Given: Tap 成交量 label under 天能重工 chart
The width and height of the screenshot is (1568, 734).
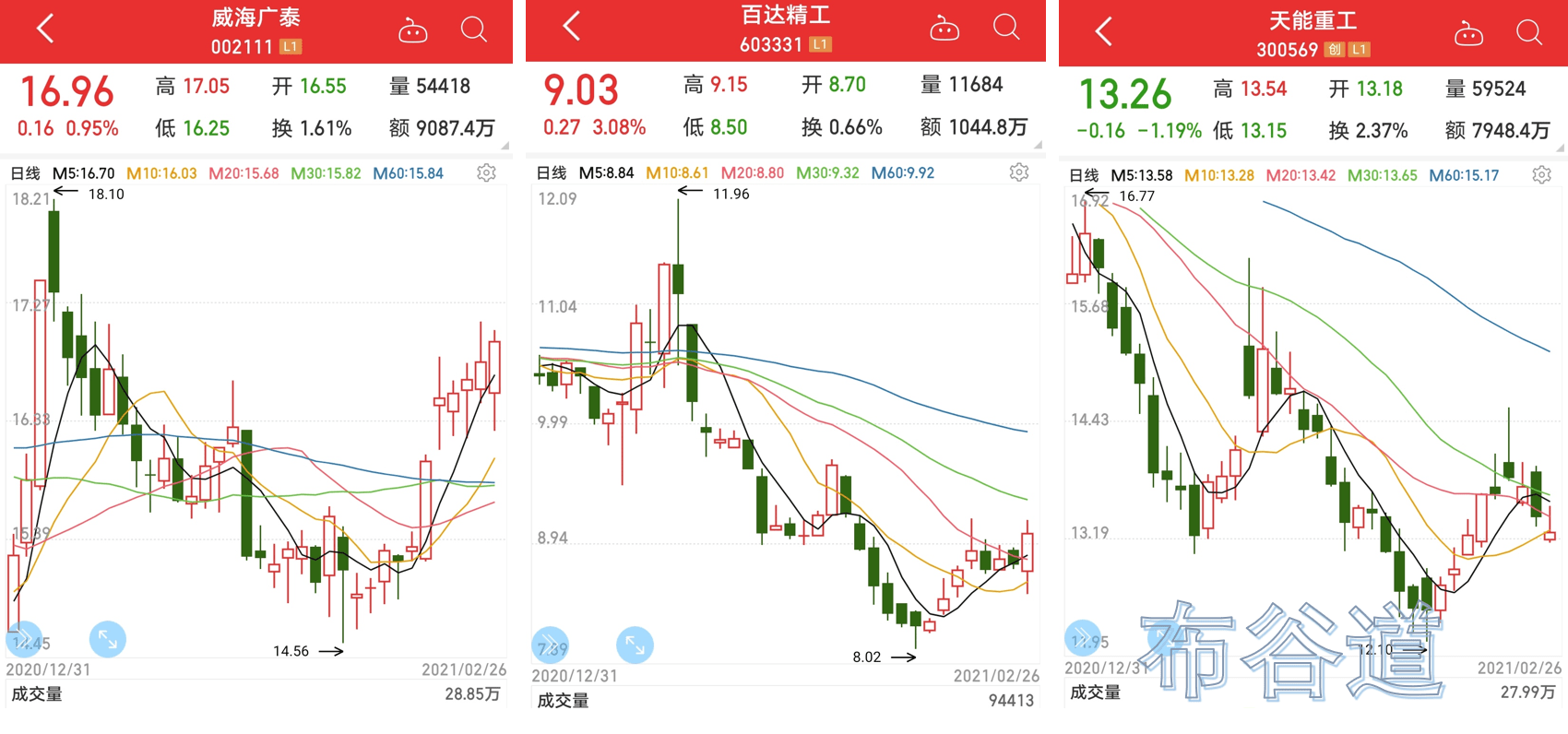Looking at the screenshot, I should 1095,693.
